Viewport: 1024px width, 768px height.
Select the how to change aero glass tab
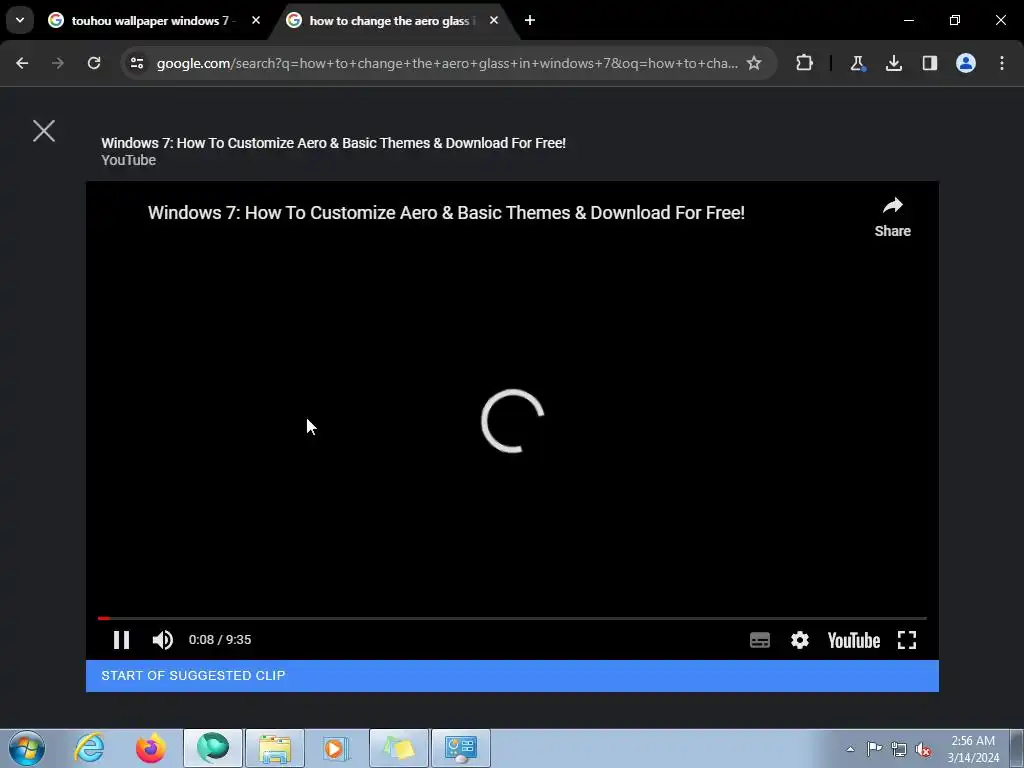click(390, 21)
